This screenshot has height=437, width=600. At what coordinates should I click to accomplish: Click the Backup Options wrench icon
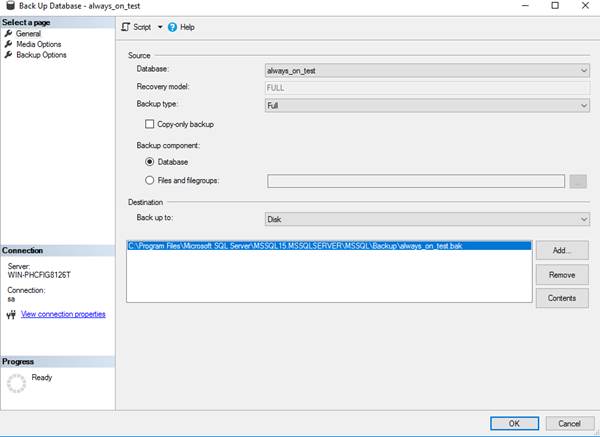(x=8, y=55)
